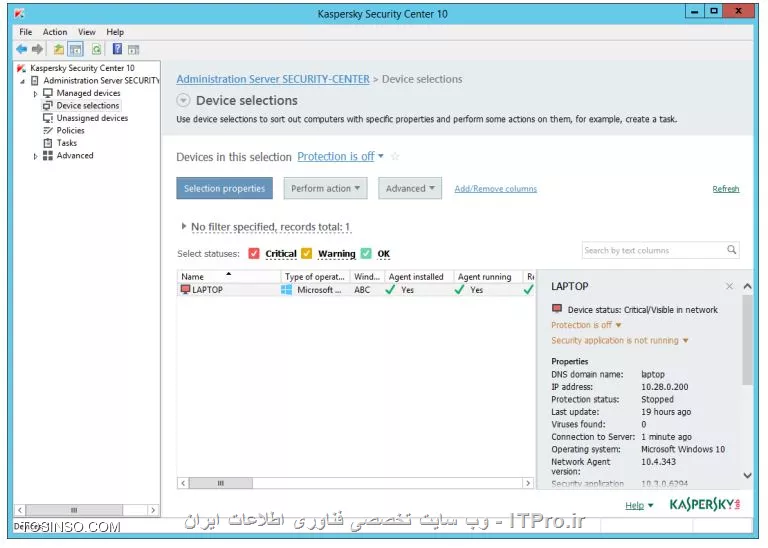Close the LAPTOP details panel with the X

(729, 286)
